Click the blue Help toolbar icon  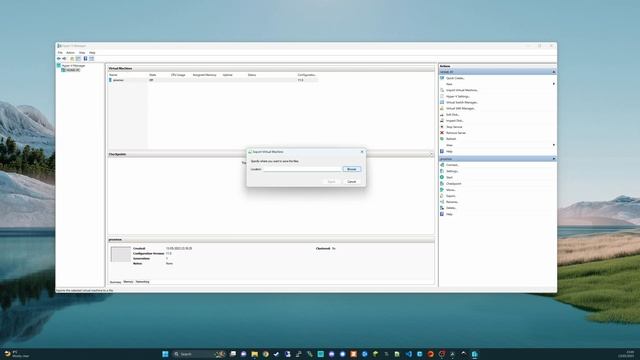[x=85, y=59]
